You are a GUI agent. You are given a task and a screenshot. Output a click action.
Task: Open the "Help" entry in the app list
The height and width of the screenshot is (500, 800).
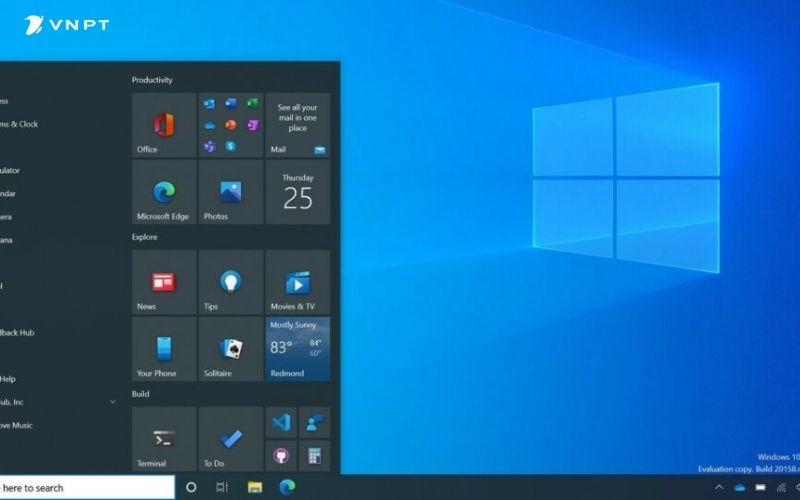pyautogui.click(x=8, y=379)
